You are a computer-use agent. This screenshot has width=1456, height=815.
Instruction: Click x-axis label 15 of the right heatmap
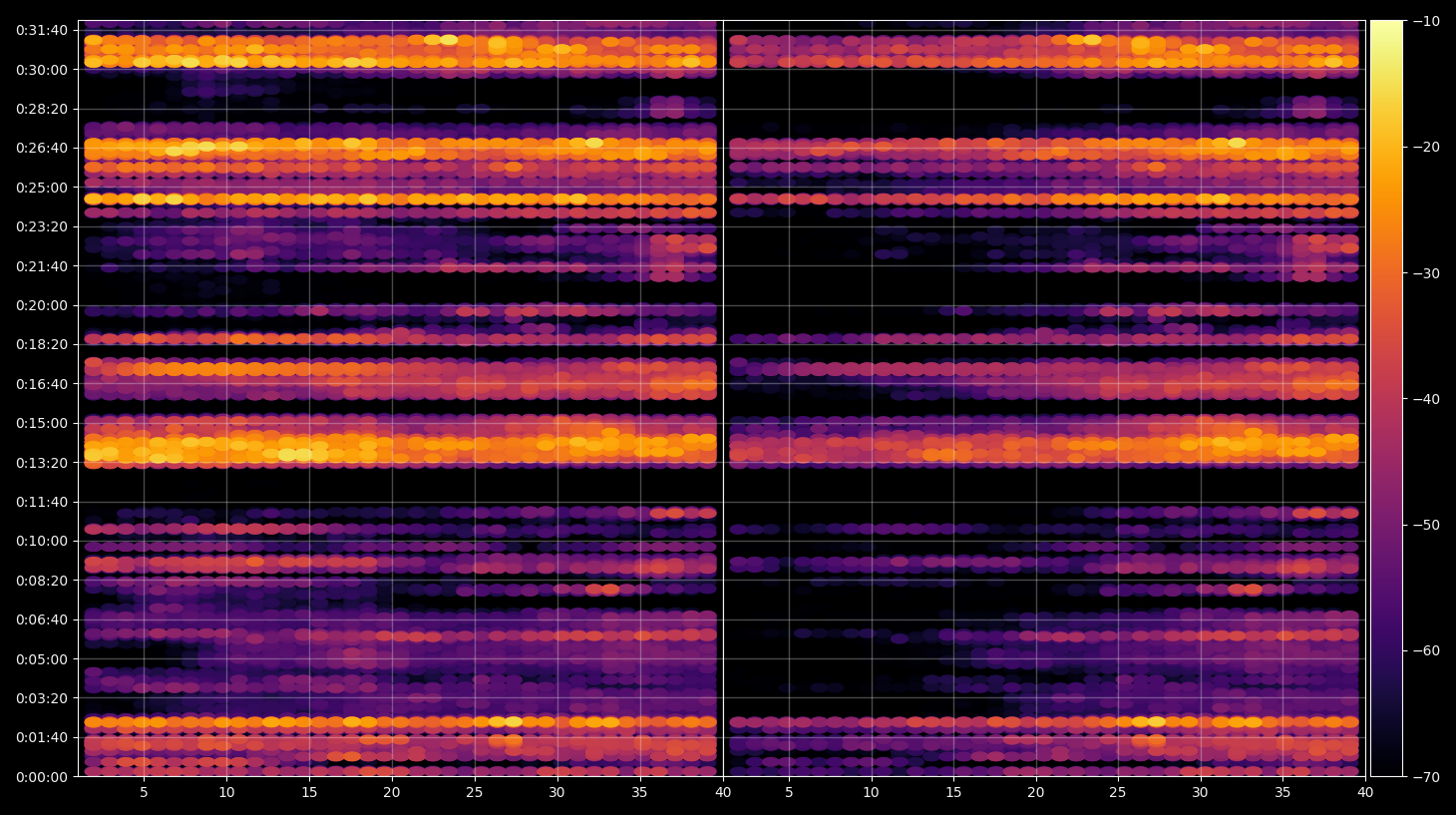953,793
